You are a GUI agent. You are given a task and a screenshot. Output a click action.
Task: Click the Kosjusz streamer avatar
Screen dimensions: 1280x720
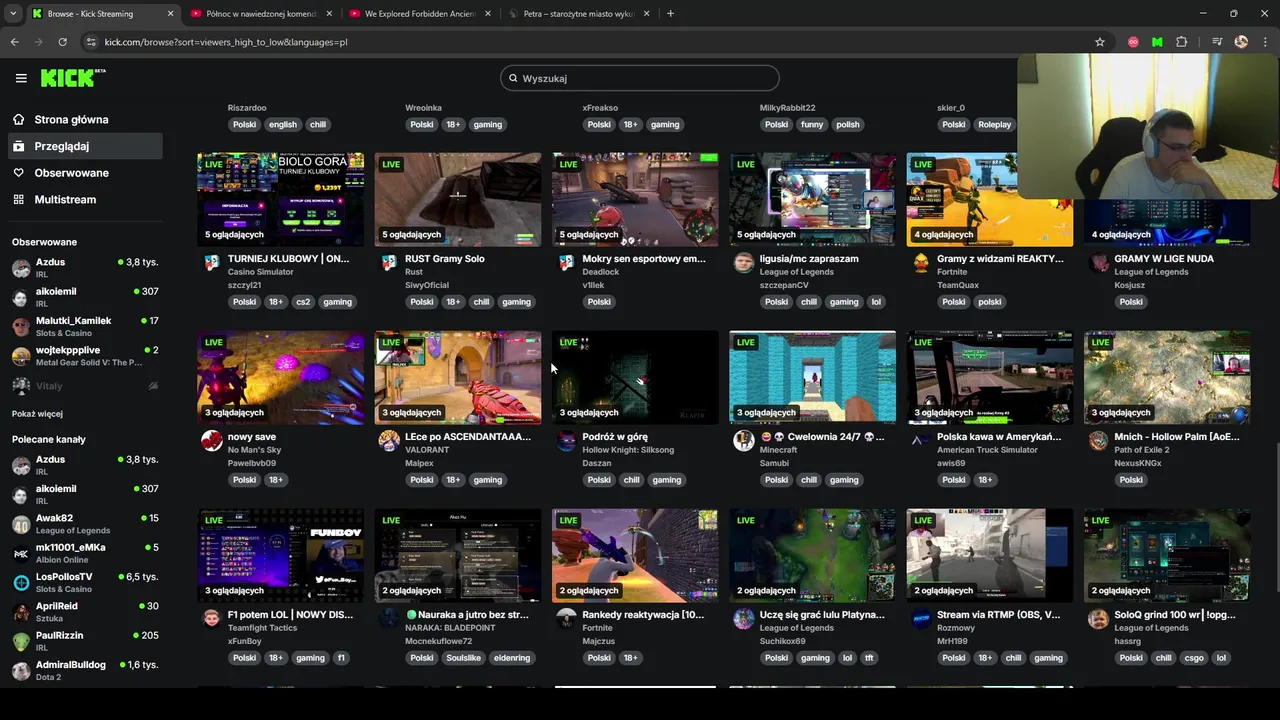1098,263
